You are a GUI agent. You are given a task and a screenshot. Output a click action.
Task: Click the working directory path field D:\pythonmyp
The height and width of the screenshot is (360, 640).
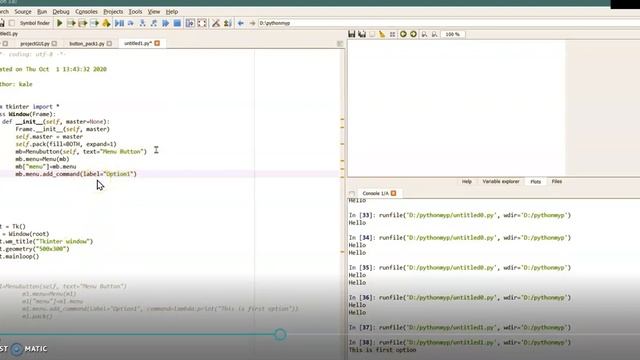pos(449,23)
